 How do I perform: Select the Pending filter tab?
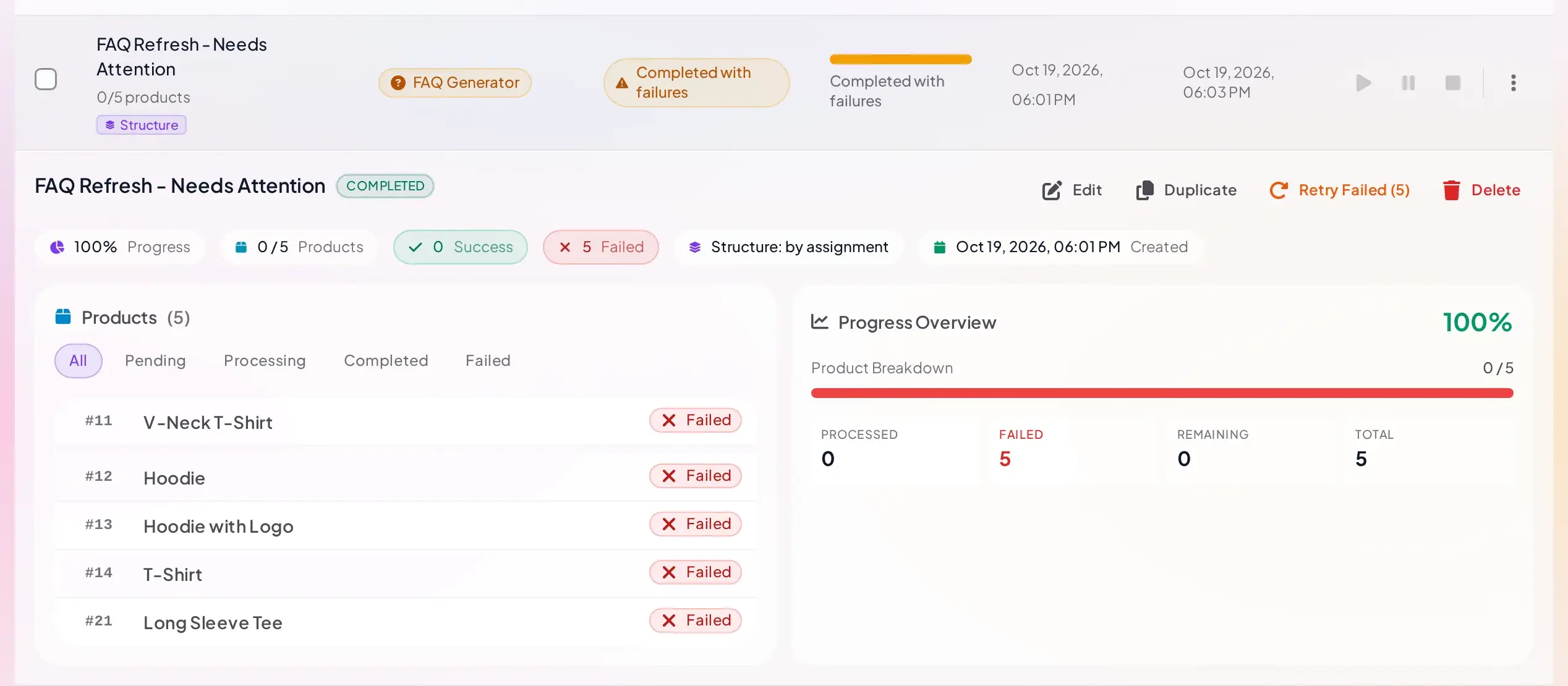pos(155,361)
